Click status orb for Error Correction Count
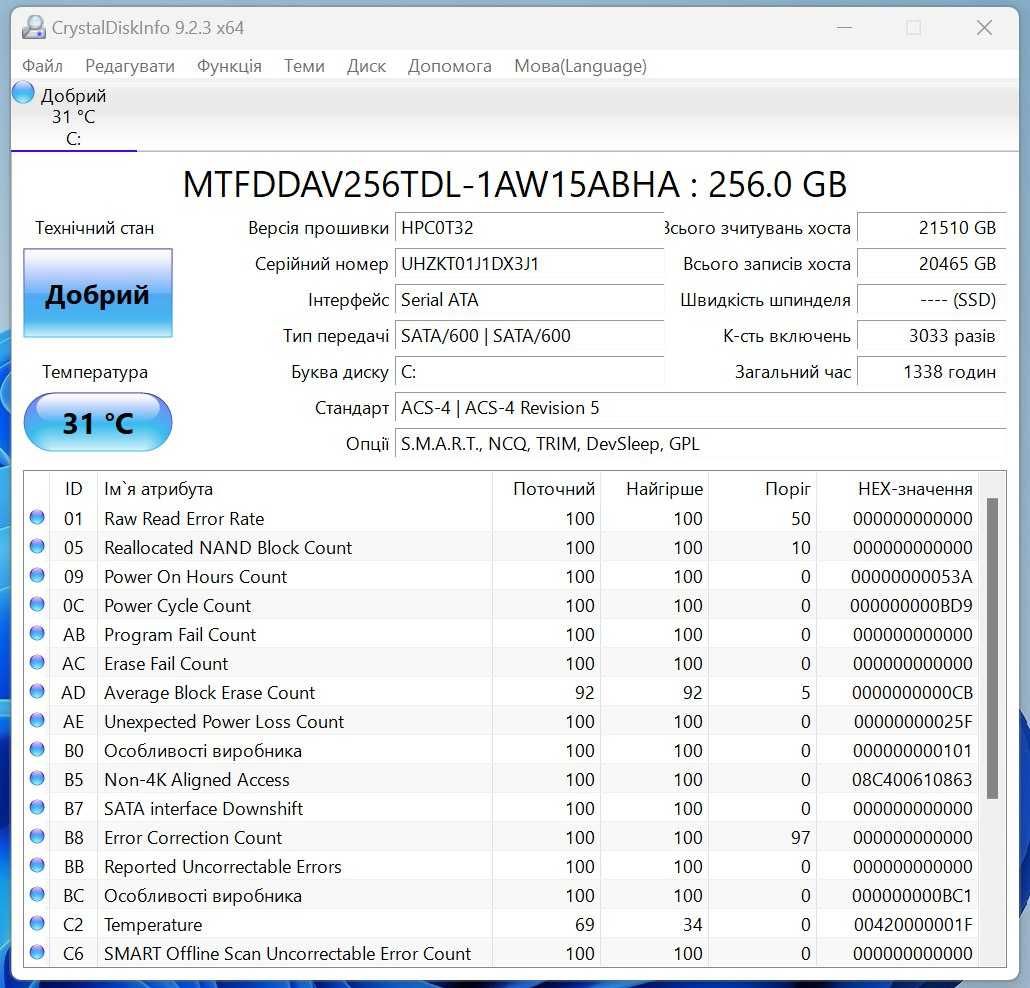The height and width of the screenshot is (988, 1030). click(x=37, y=836)
